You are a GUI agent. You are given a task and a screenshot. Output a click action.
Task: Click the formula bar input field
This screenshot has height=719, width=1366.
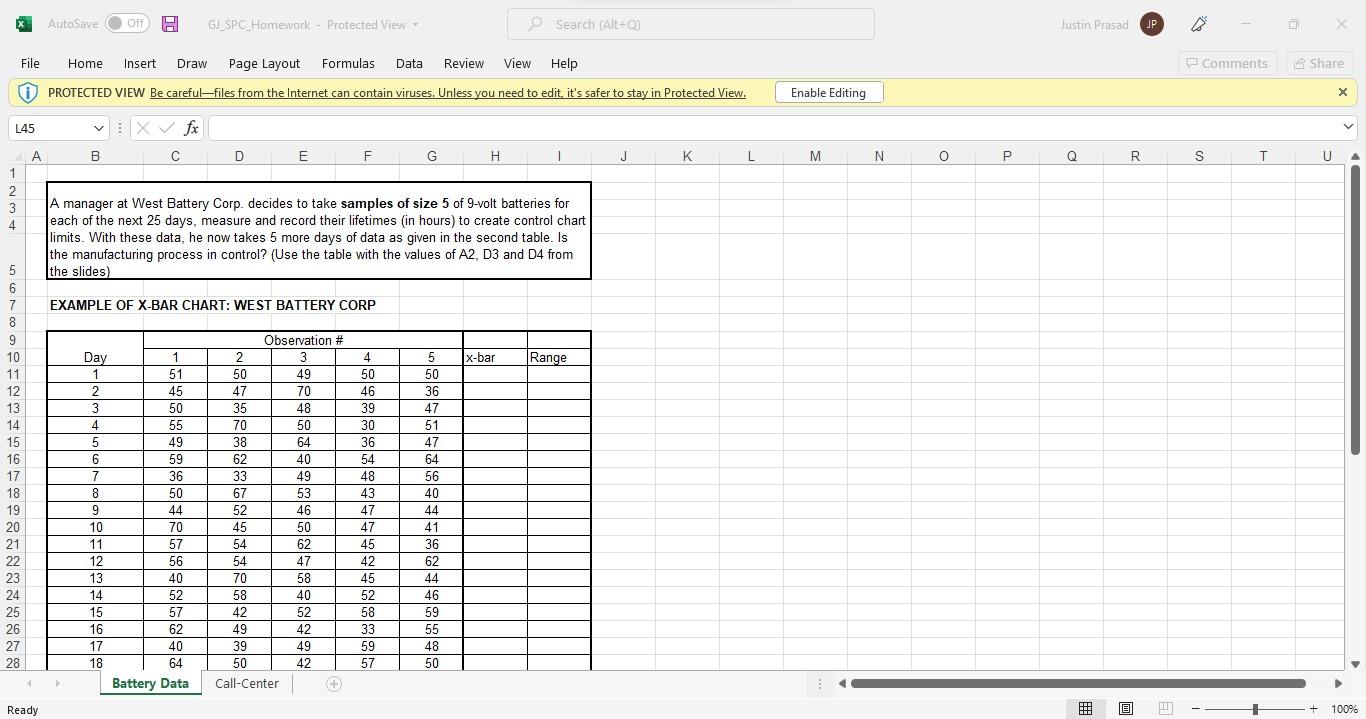774,128
